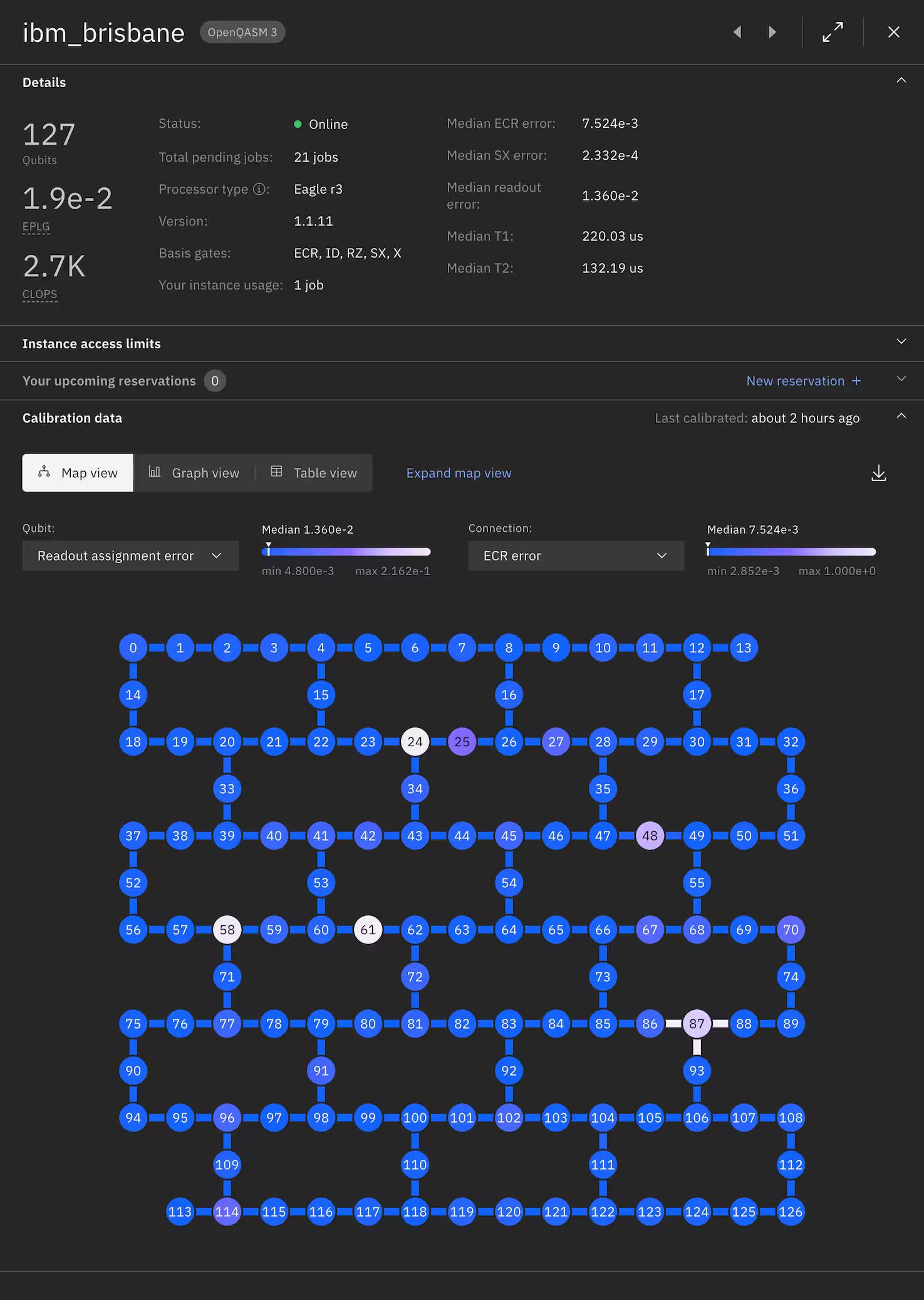This screenshot has height=1300, width=924.
Task: Create a New reservation
Action: tap(804, 381)
